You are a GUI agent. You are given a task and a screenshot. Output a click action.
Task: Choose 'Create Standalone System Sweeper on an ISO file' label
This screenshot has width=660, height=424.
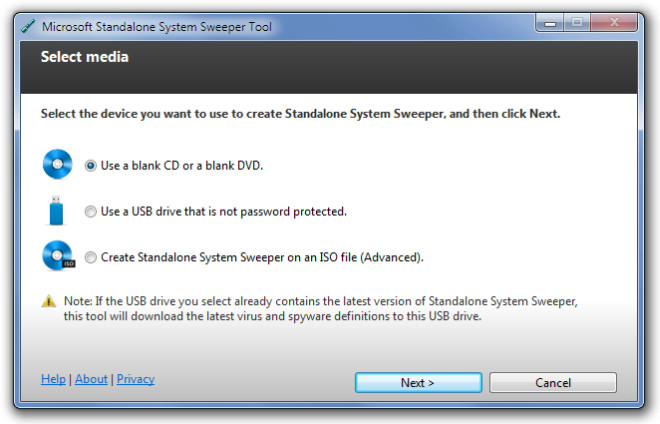[x=262, y=257]
